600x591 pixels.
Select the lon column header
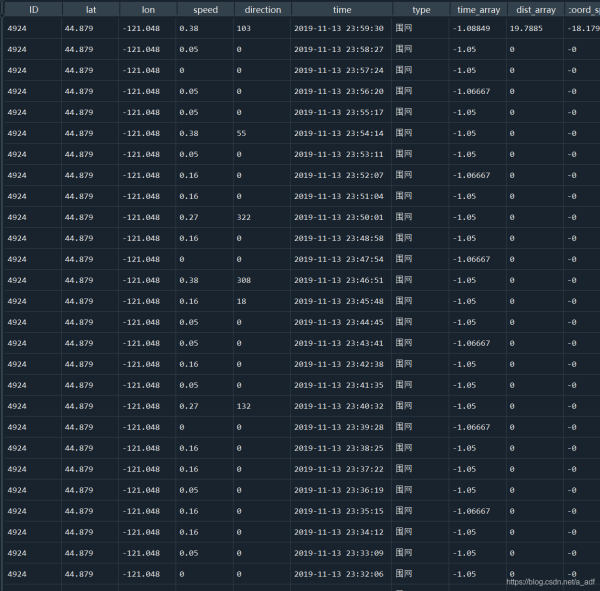148,9
